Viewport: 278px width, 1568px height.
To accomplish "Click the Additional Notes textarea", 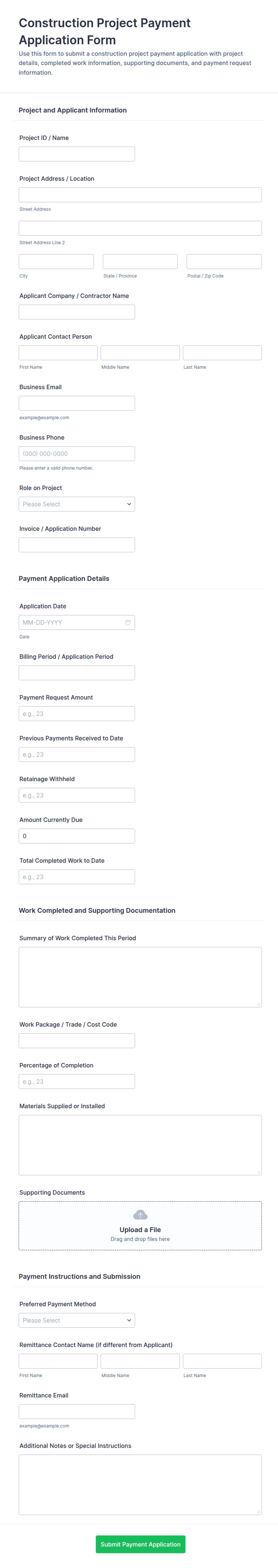I will 140,1485.
